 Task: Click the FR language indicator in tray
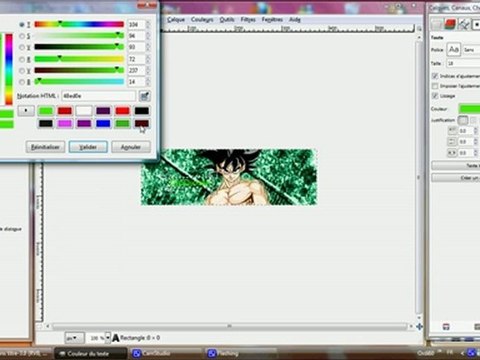point(449,353)
